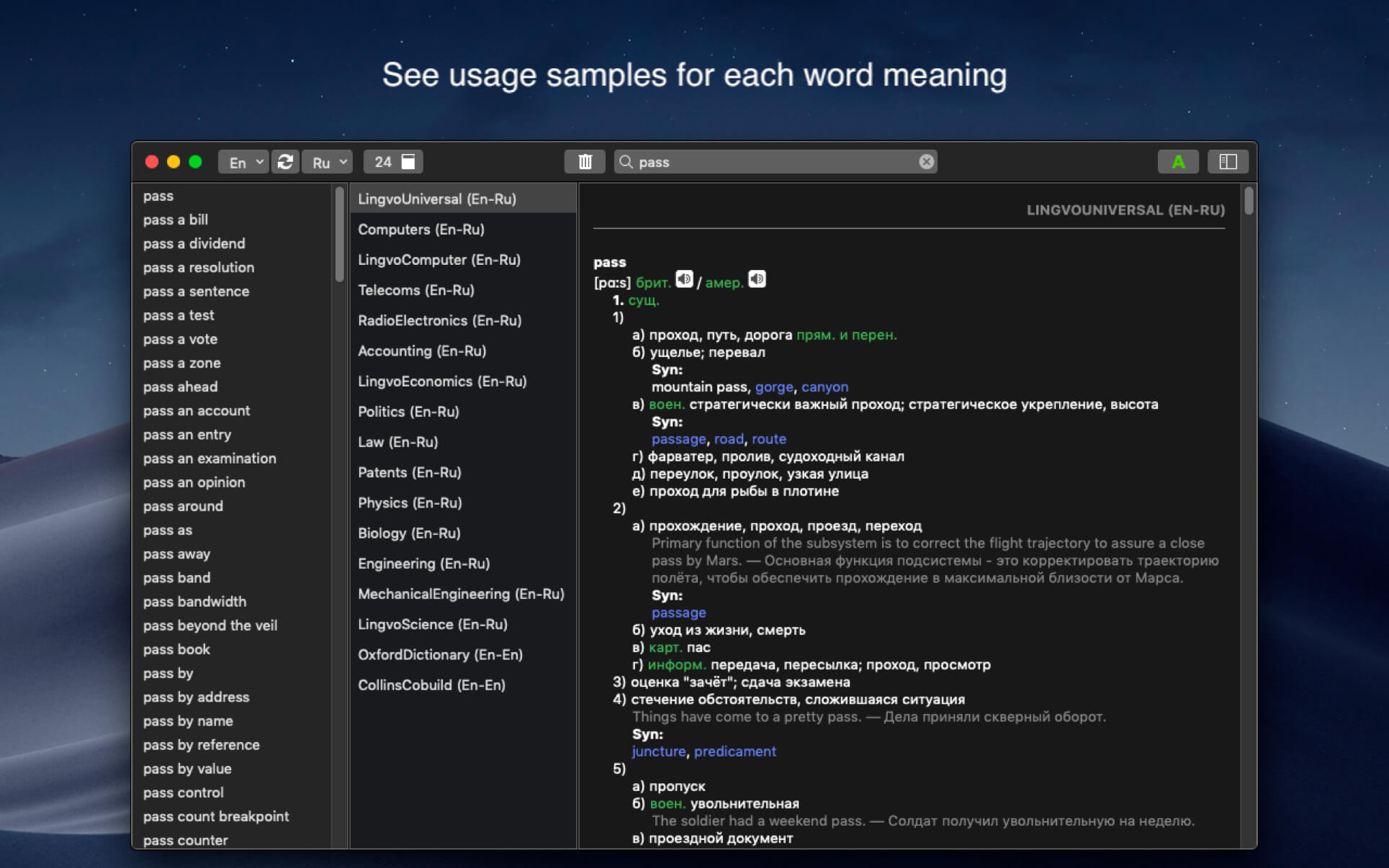
Task: Play American pronunciation audio
Action: click(x=757, y=279)
